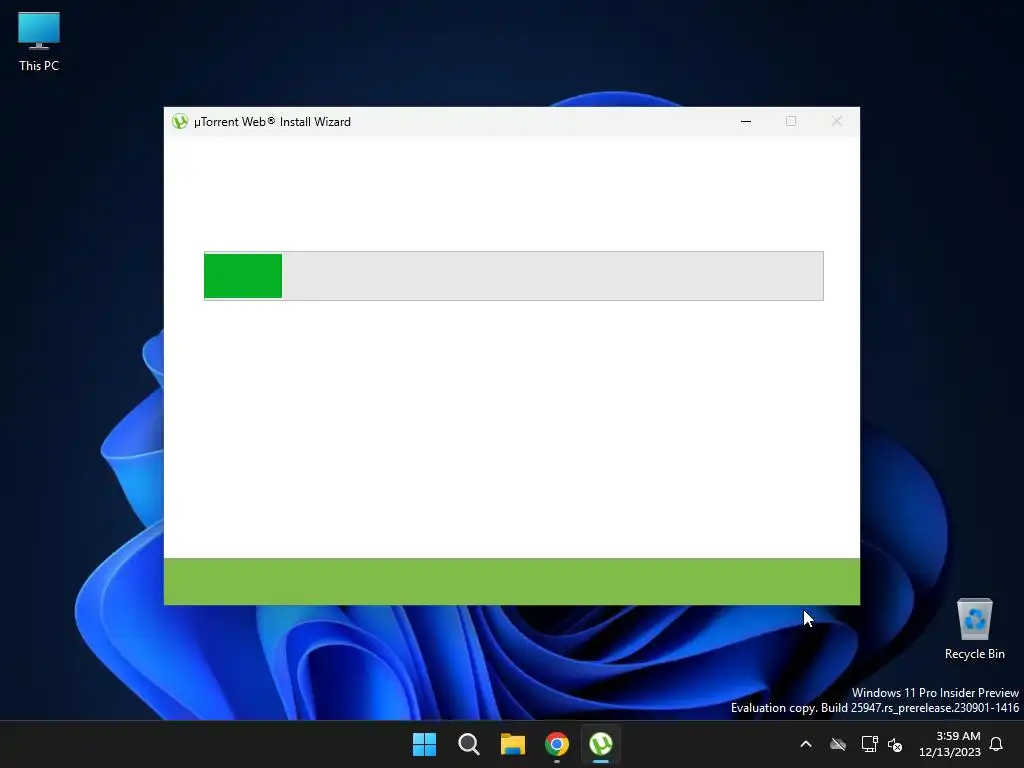Focus µTorrent installer taskbar icon
Screen dimensions: 1024x768
(601, 744)
